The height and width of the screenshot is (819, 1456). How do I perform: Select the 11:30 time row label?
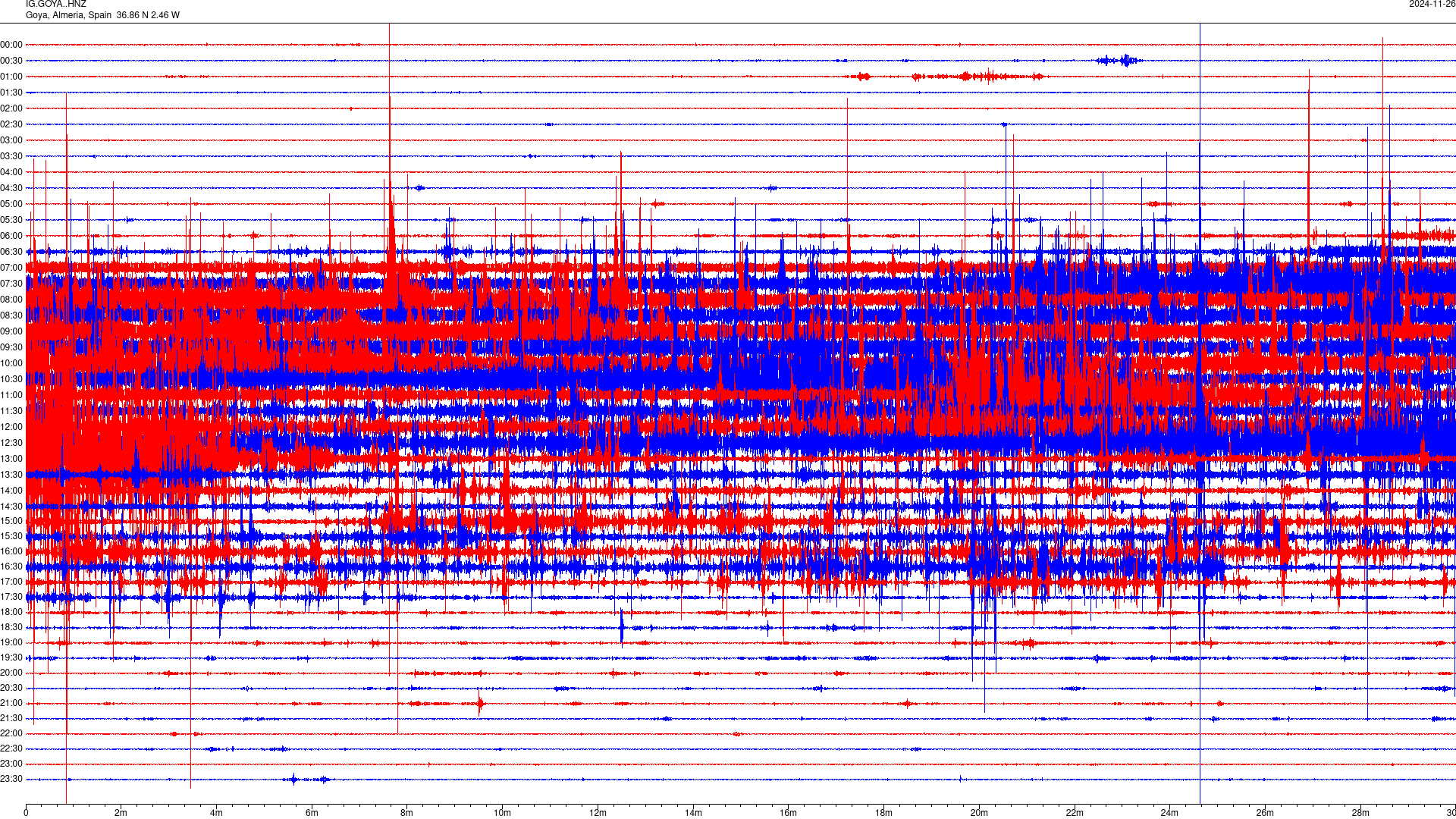coord(11,411)
